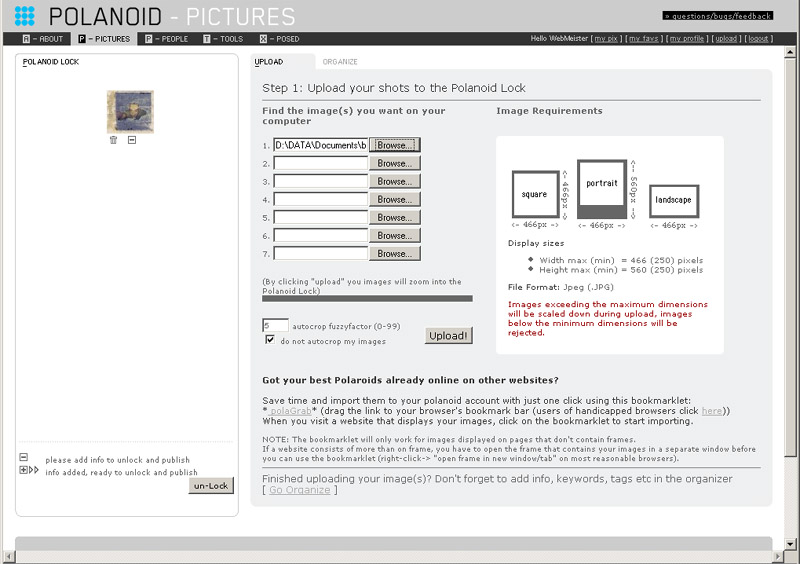800x564 pixels.
Task: Switch to the Organize tab
Action: 340,62
